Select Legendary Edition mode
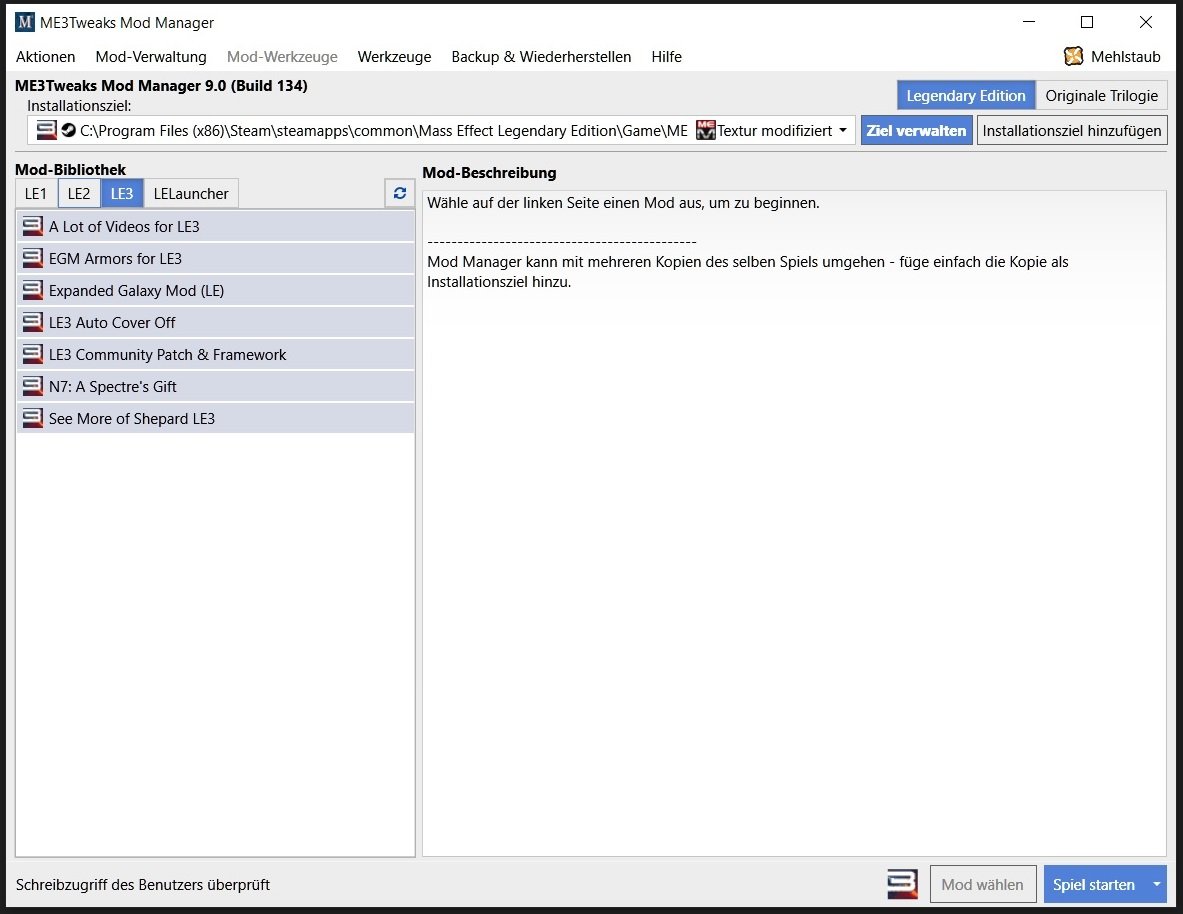 [x=966, y=95]
